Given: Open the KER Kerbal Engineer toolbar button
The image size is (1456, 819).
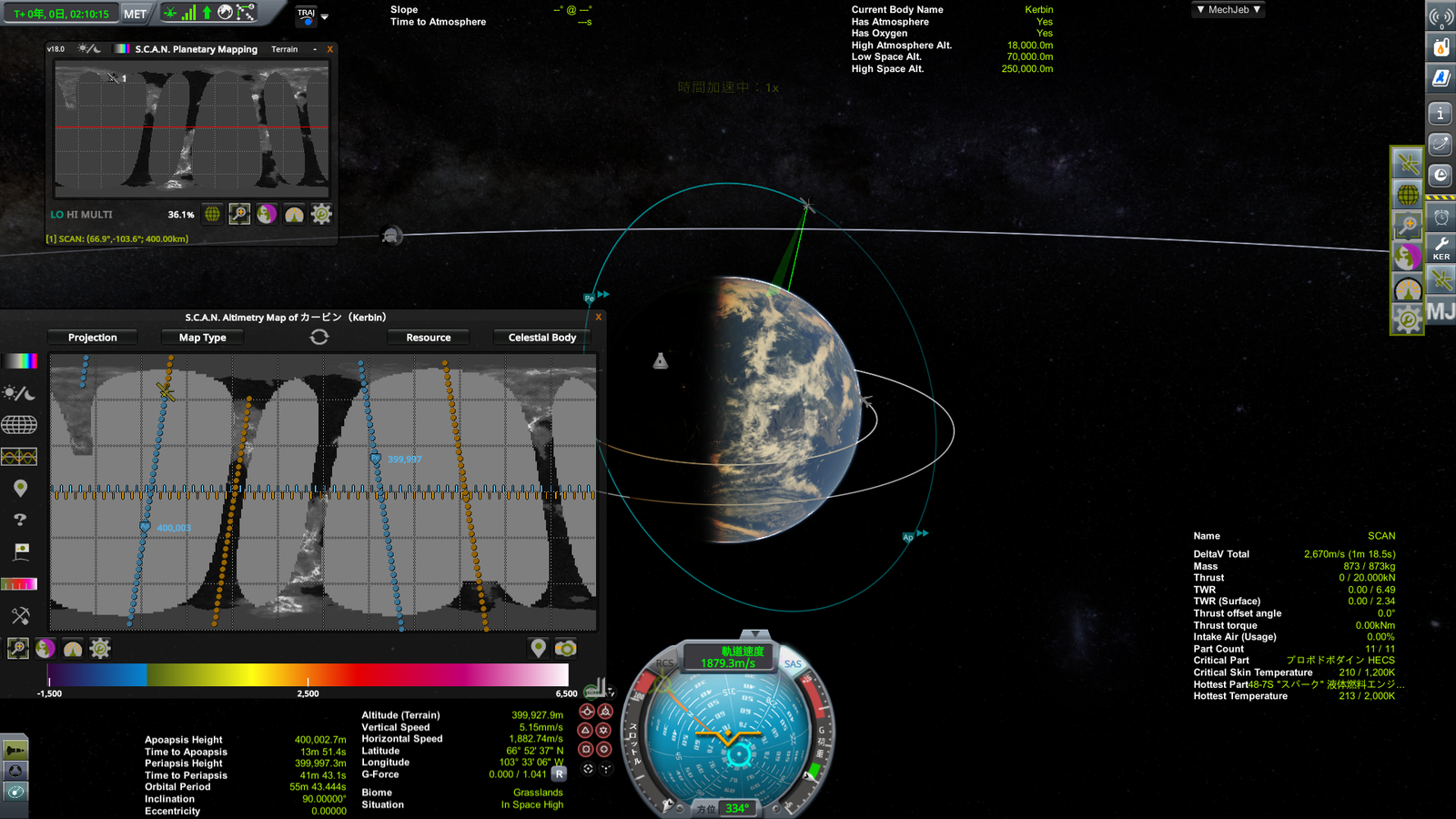Looking at the screenshot, I should (1441, 247).
